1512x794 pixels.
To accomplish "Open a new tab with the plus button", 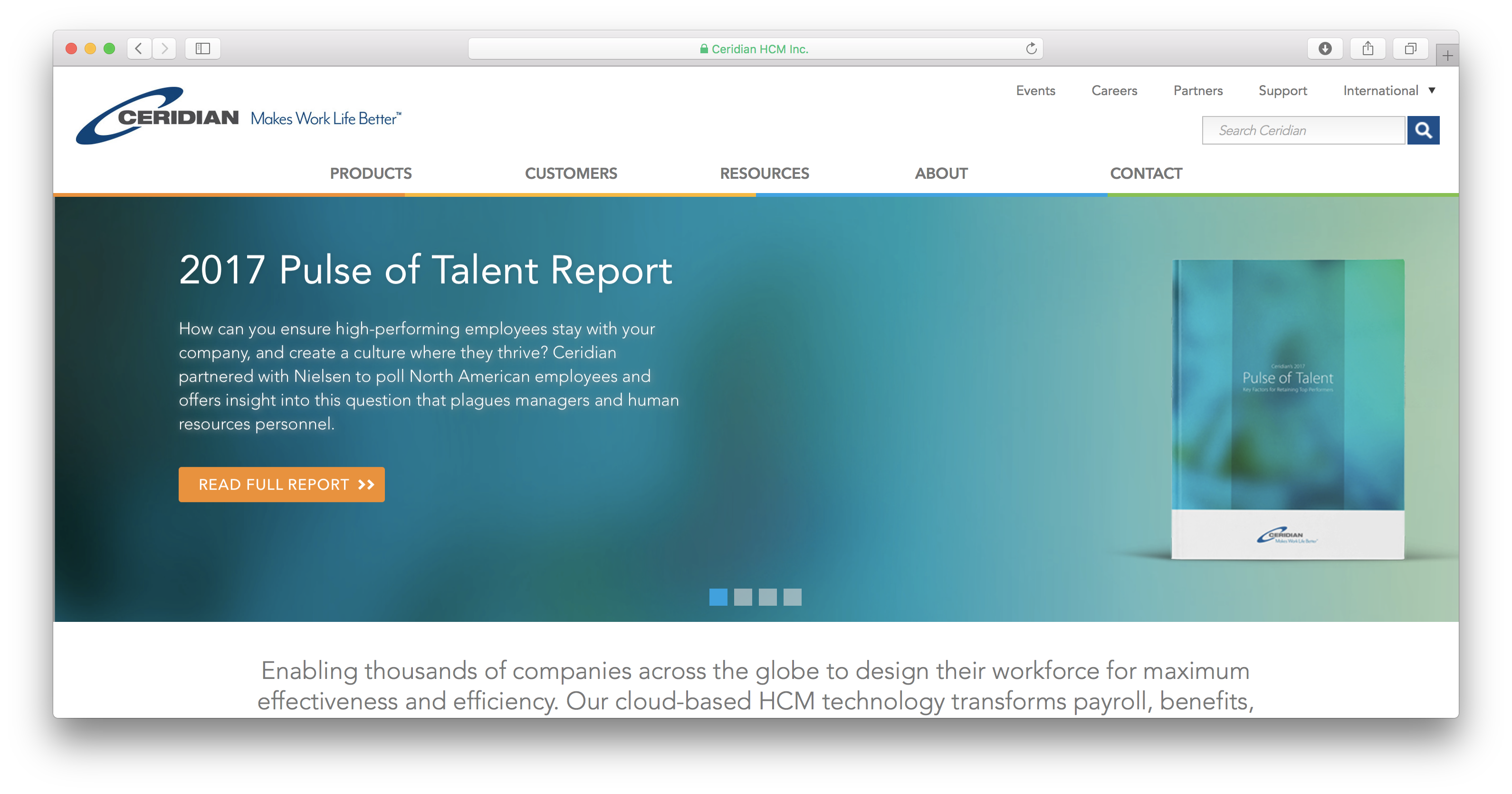I will (x=1447, y=55).
